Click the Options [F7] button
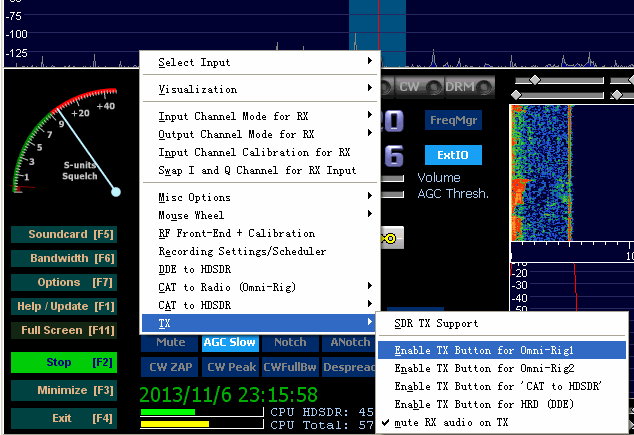This screenshot has width=634, height=435. point(64,282)
